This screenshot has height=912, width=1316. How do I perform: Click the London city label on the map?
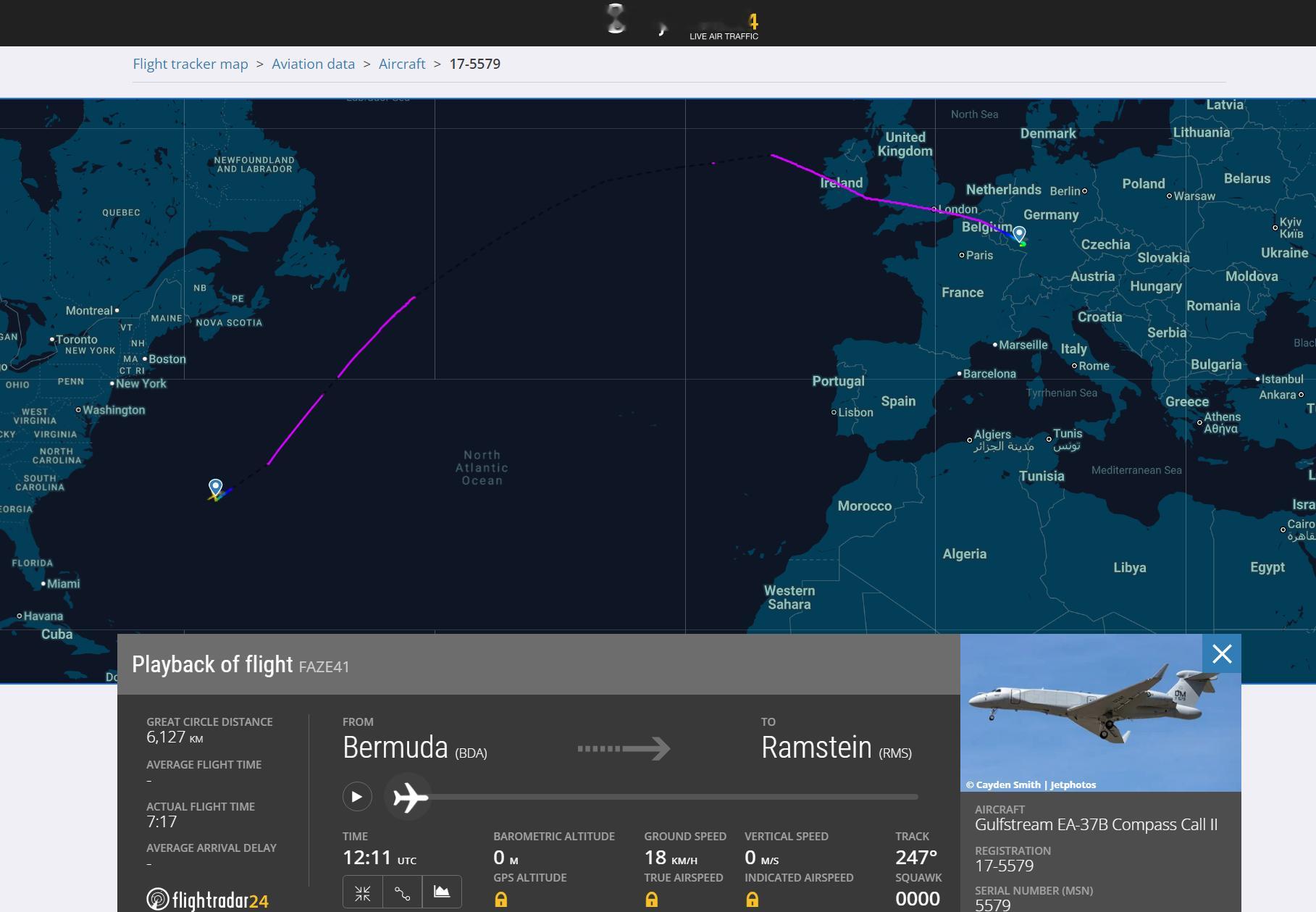(x=957, y=209)
